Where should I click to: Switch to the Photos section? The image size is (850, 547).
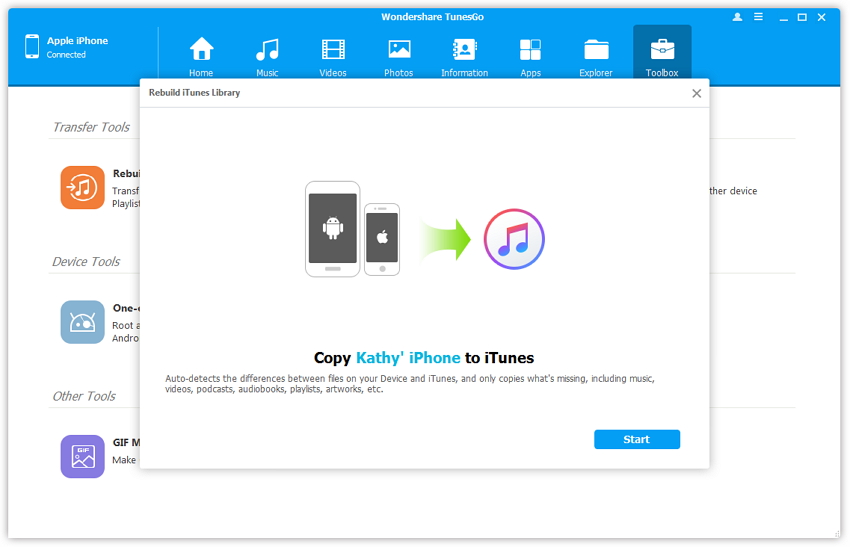pyautogui.click(x=399, y=56)
